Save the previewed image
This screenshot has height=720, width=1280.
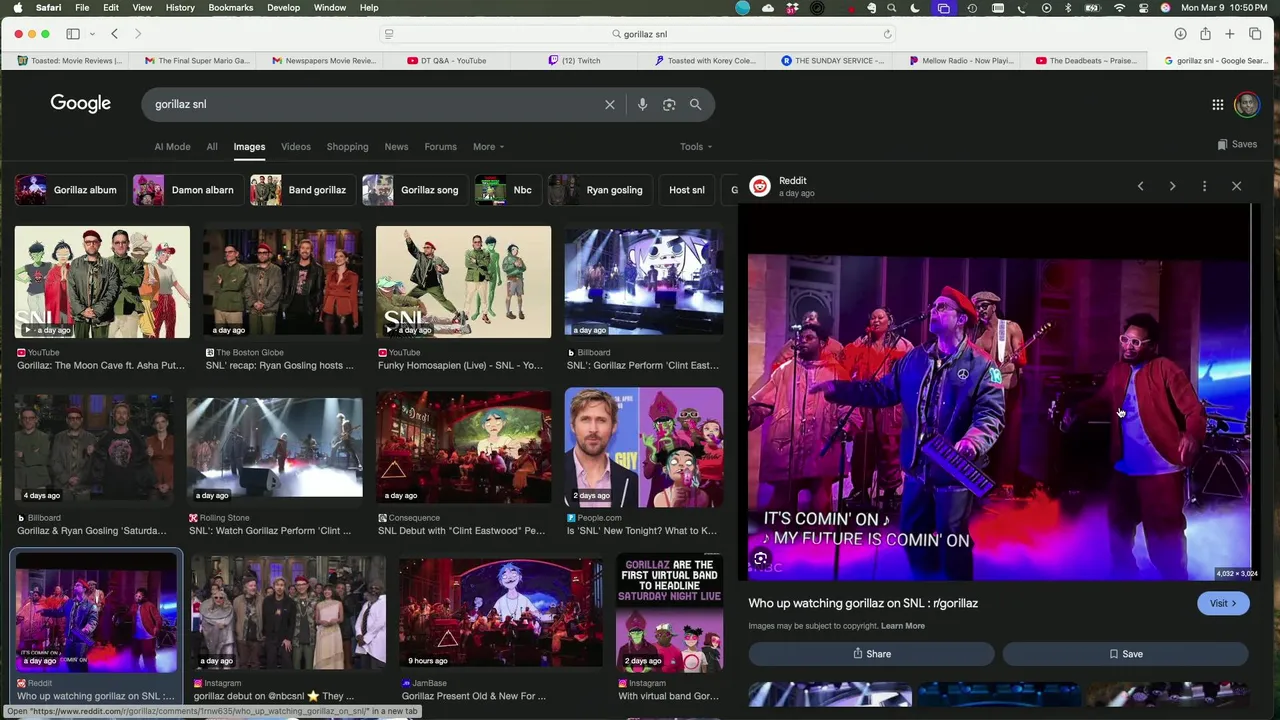(x=1125, y=654)
